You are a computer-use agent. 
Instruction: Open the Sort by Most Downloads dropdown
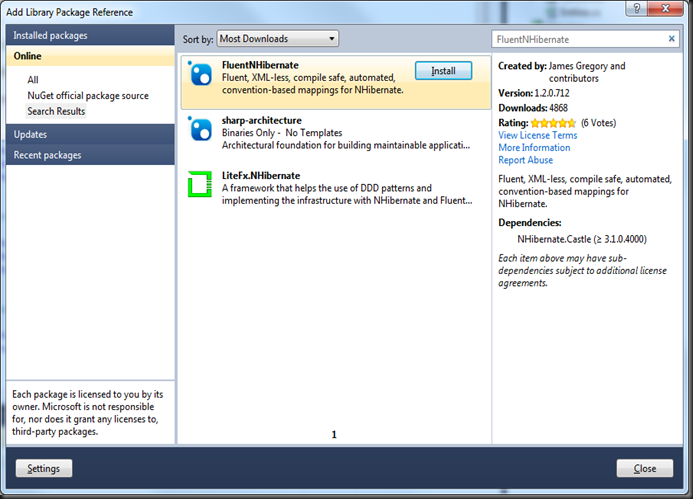278,39
